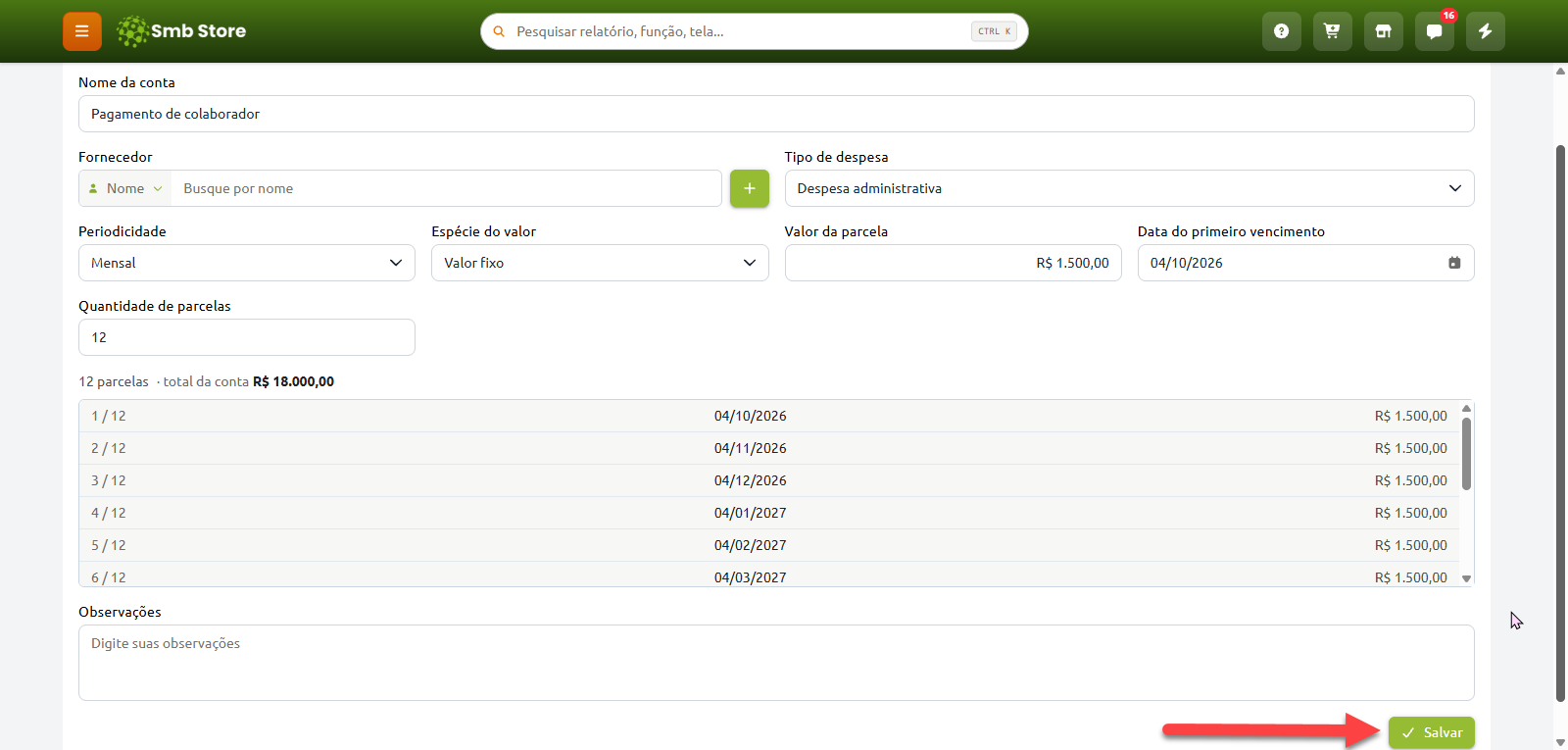Expand the Nome supplier search filter
Image resolution: width=1568 pixels, height=750 pixels.
click(x=125, y=188)
